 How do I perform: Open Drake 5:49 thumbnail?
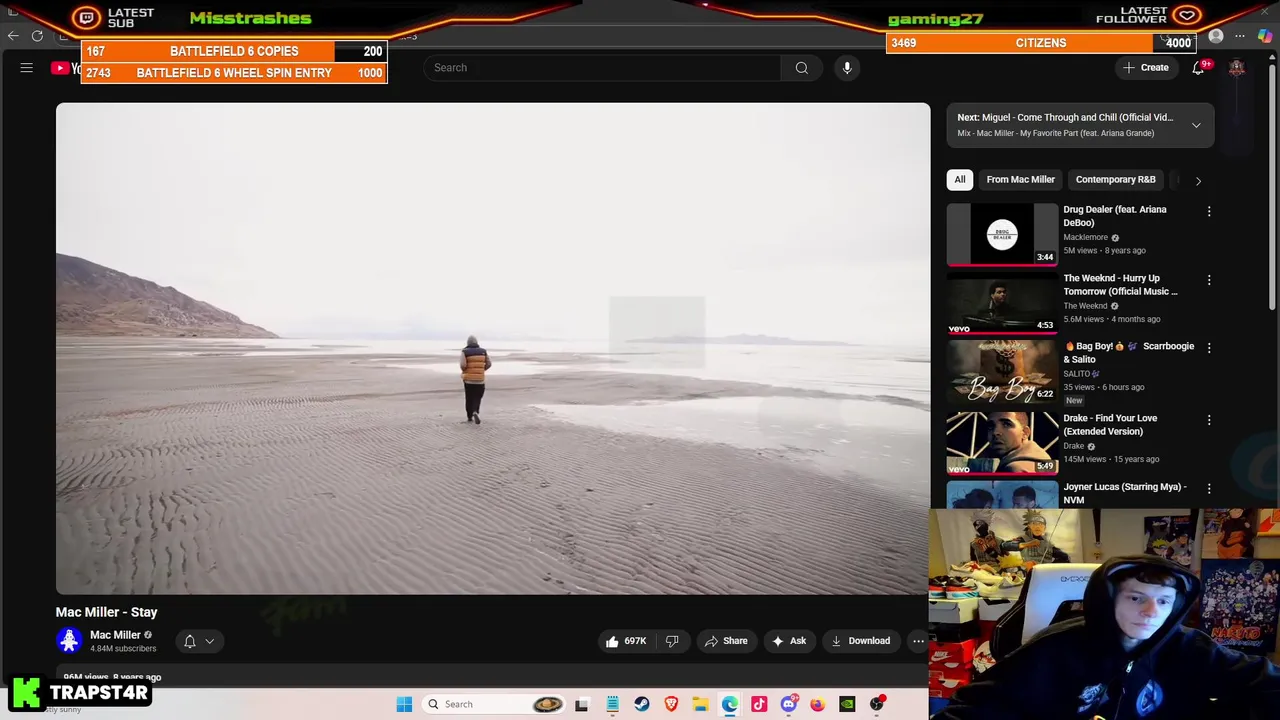(x=1002, y=443)
